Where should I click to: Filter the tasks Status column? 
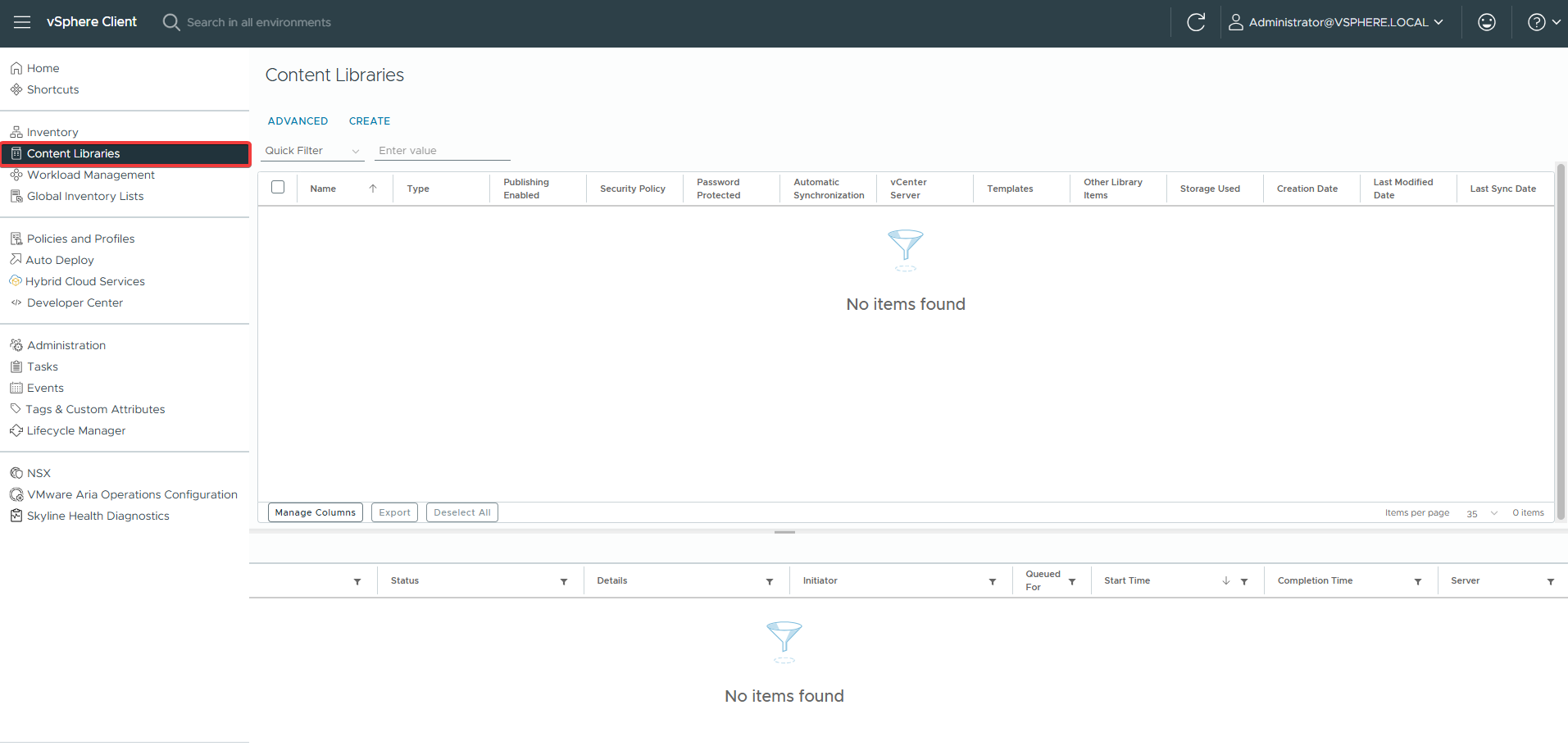[x=564, y=581]
